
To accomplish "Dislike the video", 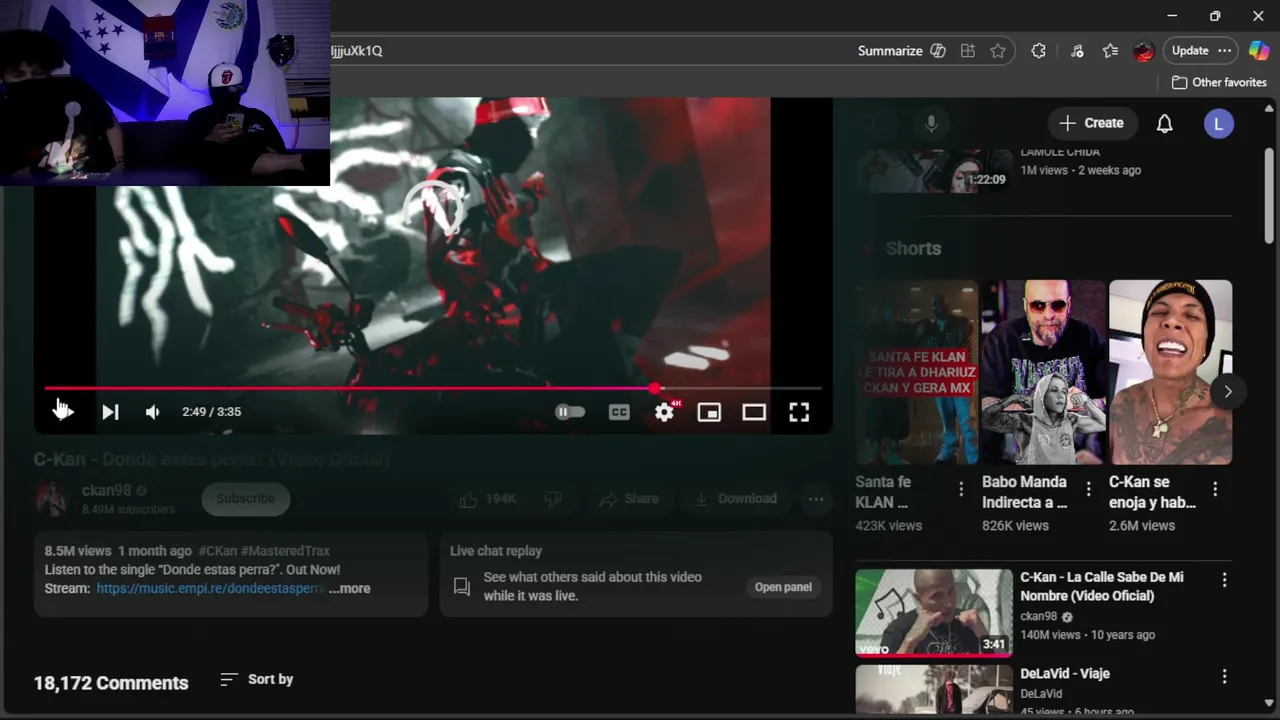I will point(553,499).
